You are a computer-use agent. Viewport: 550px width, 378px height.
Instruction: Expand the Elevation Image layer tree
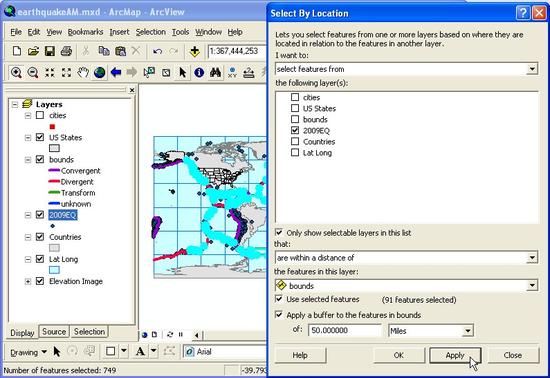28,282
